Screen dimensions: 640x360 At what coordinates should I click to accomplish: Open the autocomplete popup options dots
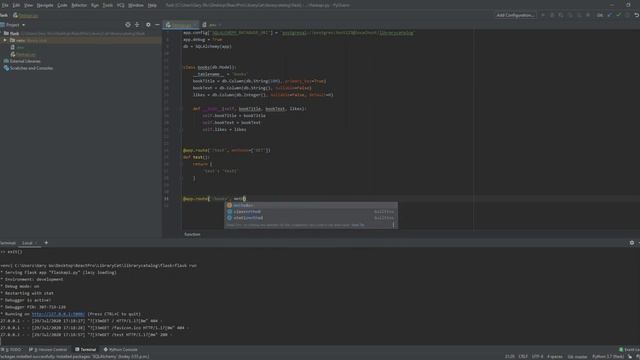(x=393, y=225)
